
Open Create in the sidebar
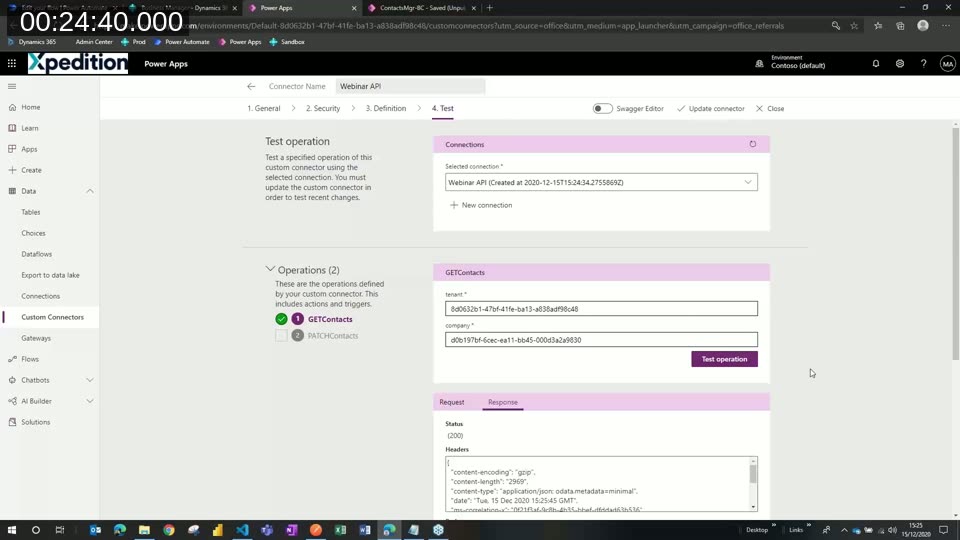pos(31,170)
